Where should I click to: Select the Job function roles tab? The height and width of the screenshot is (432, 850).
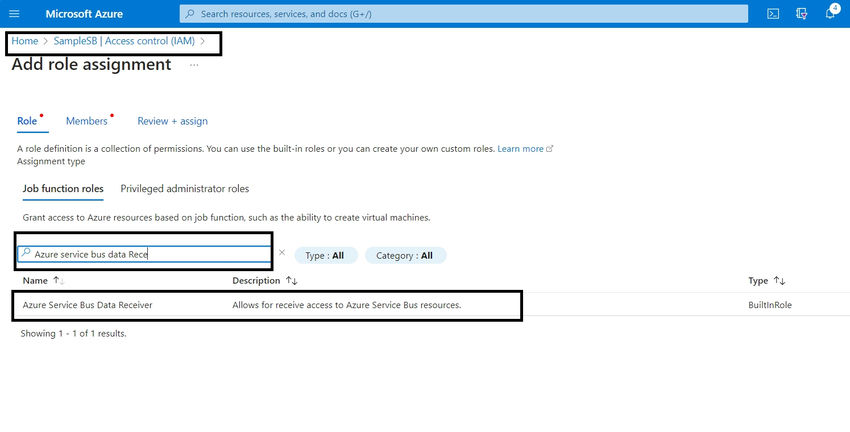(x=63, y=189)
